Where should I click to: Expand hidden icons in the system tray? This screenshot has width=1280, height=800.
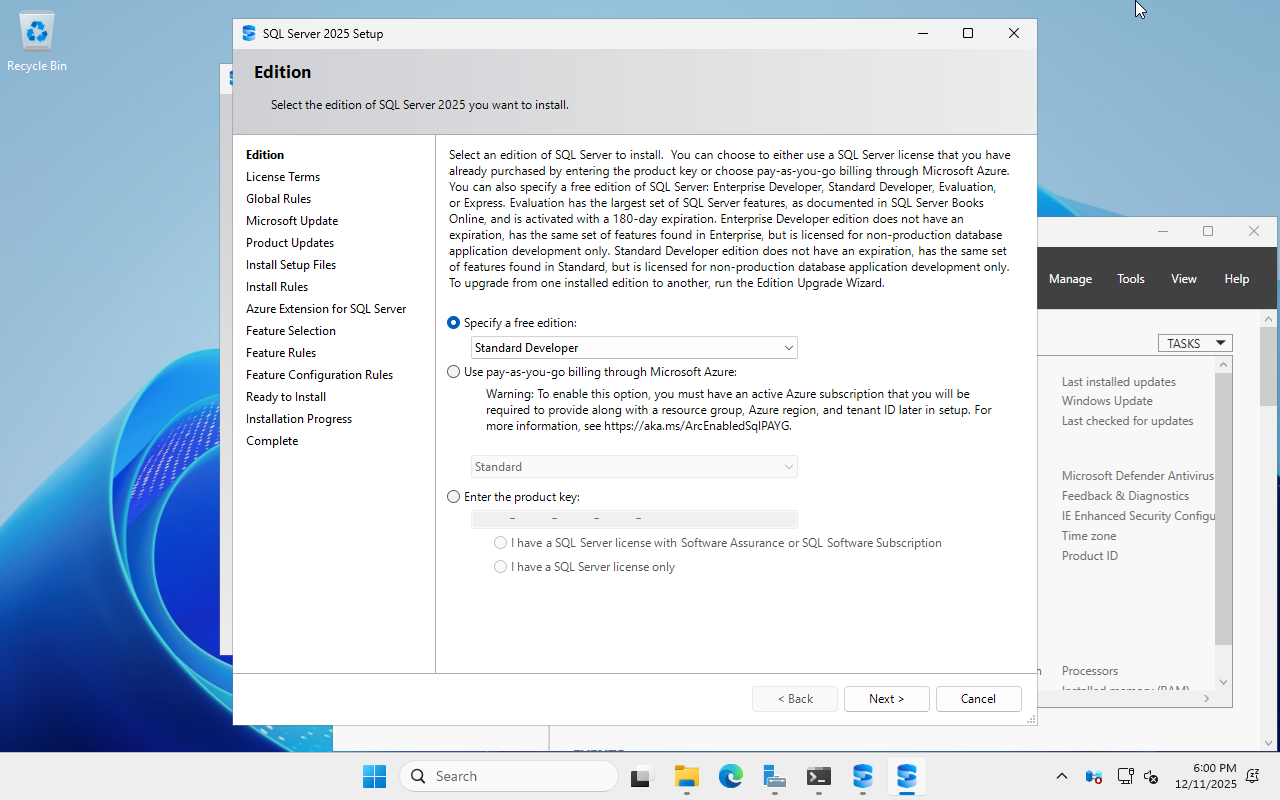click(1061, 776)
